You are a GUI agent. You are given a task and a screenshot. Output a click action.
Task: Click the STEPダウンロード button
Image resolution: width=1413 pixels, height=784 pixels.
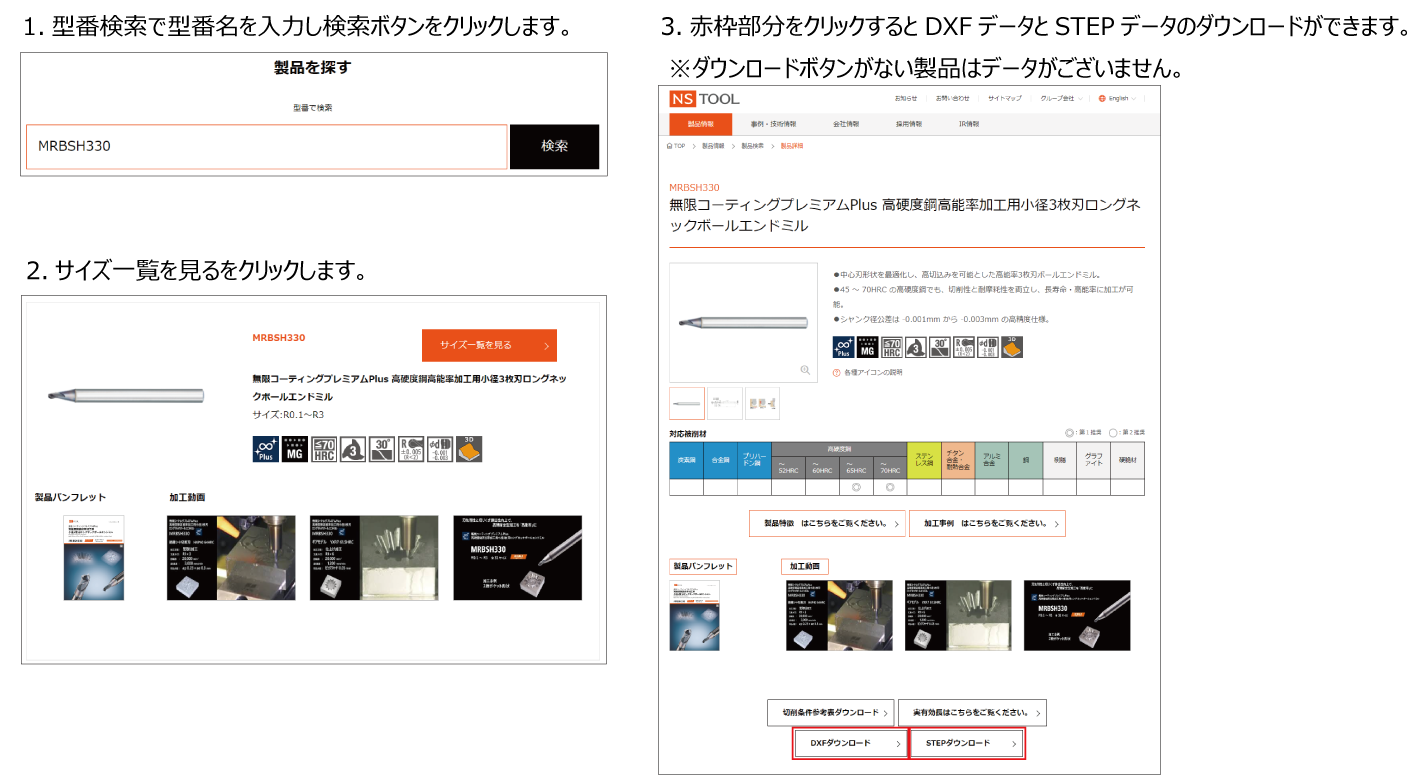point(967,744)
